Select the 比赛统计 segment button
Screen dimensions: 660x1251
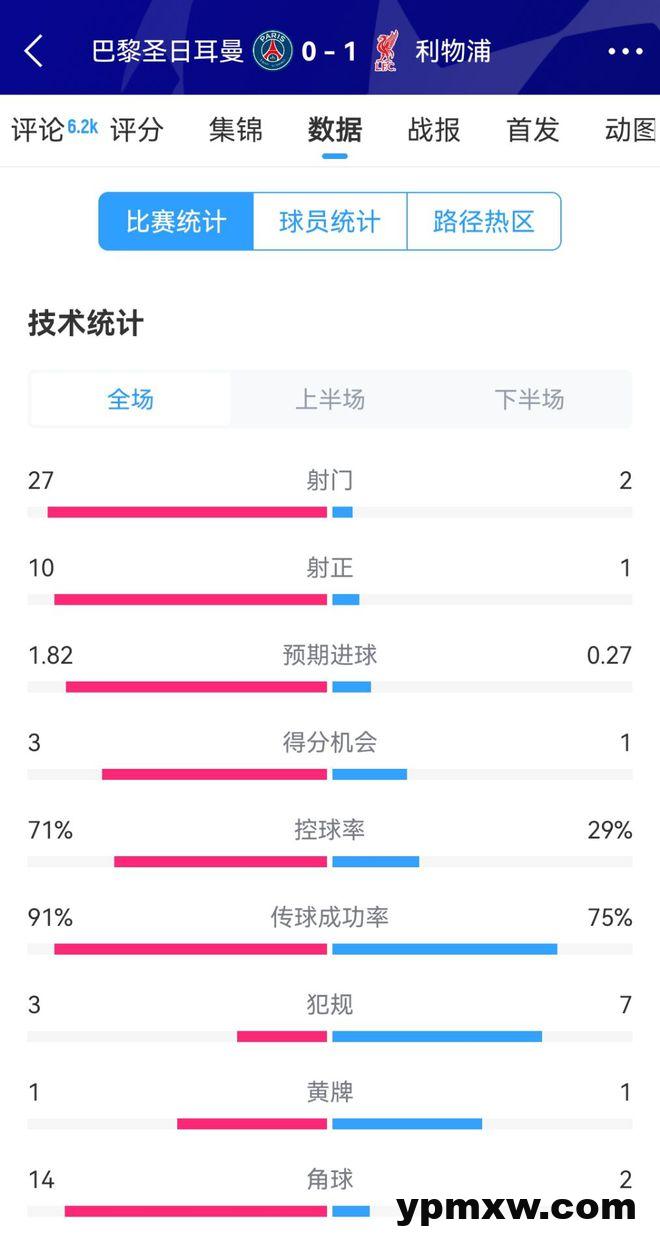[x=176, y=221]
